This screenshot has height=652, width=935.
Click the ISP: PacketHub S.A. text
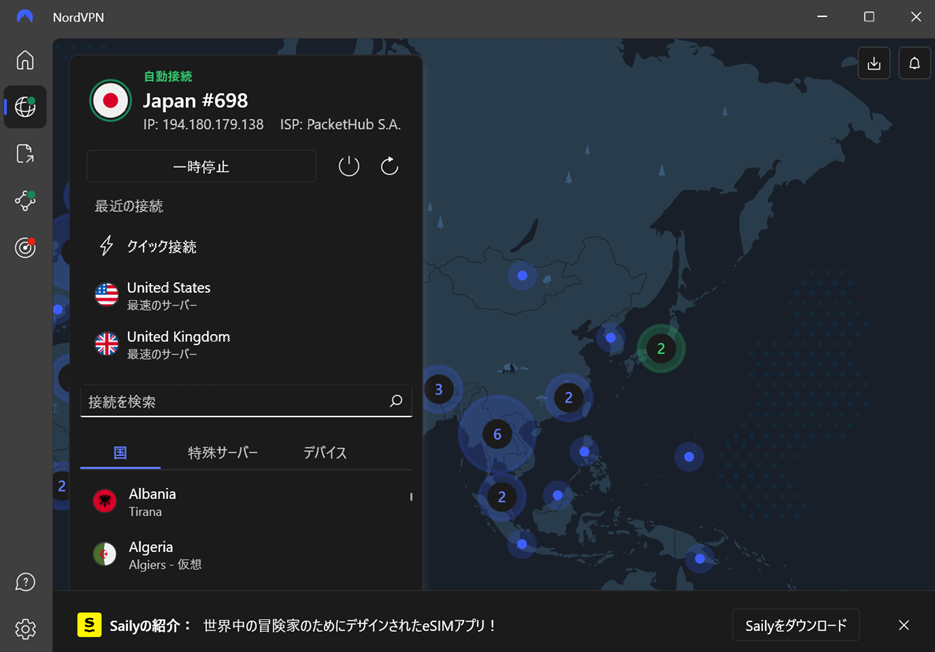point(340,124)
